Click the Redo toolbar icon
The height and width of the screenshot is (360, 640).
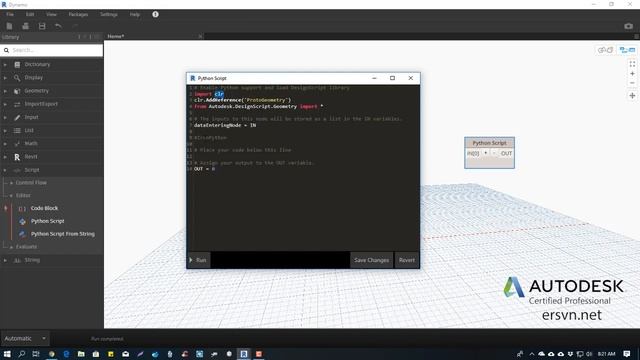[x=75, y=26]
